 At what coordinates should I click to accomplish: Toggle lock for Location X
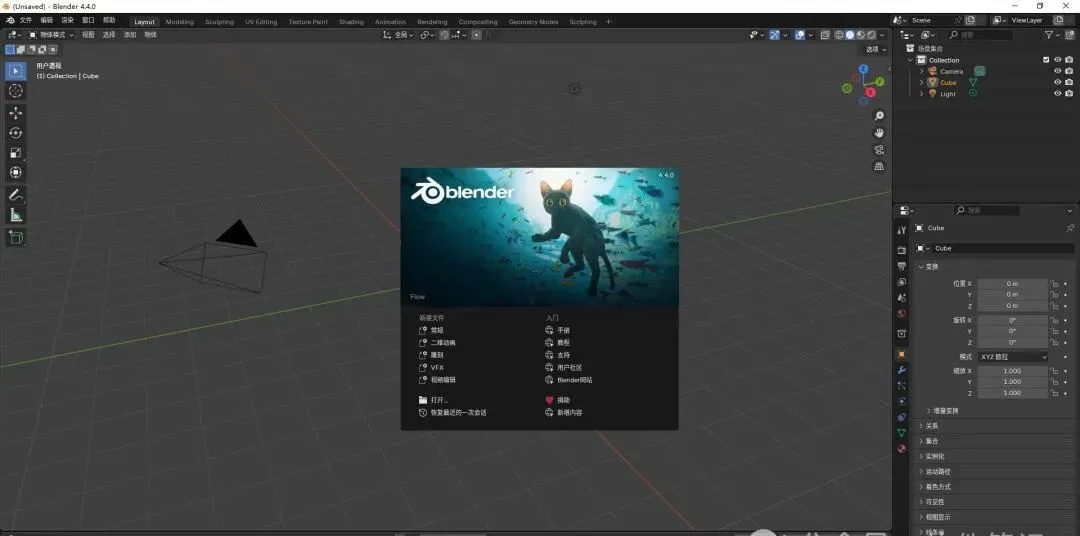pos(1054,283)
